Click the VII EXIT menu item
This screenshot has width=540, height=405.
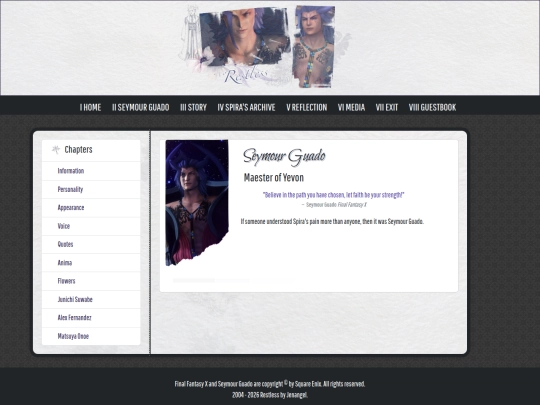pos(387,107)
